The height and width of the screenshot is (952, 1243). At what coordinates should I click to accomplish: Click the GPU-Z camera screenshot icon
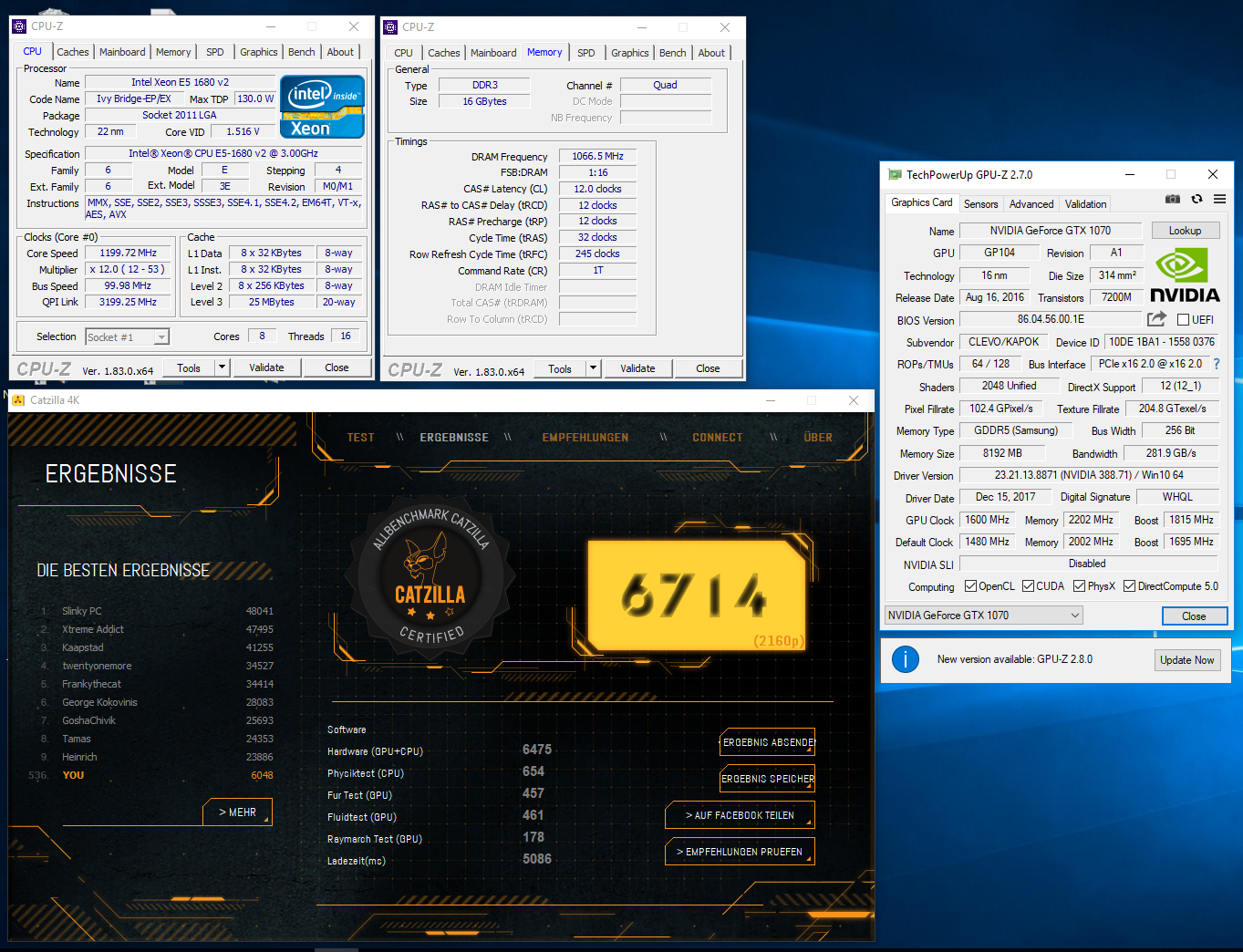click(x=1173, y=199)
